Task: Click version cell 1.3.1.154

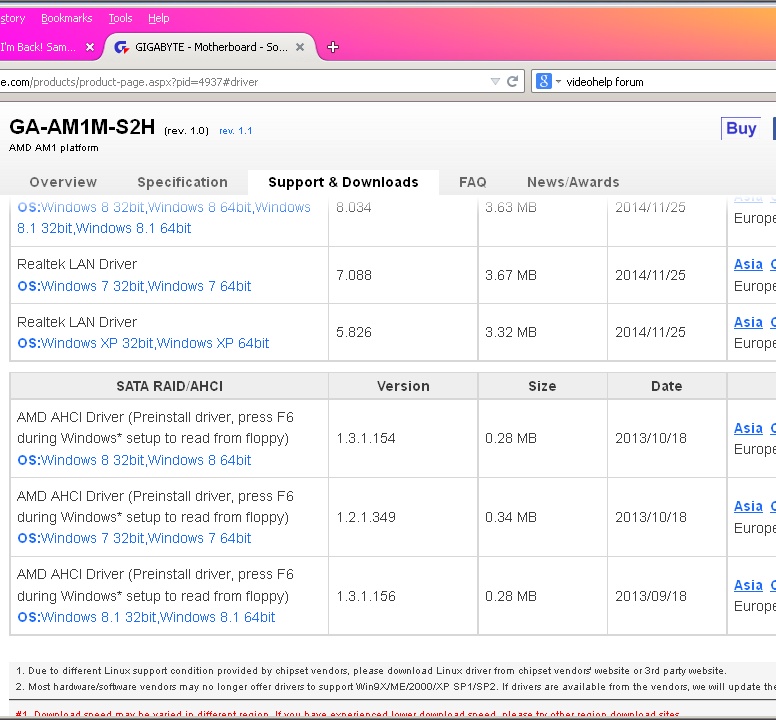Action: click(x=366, y=438)
